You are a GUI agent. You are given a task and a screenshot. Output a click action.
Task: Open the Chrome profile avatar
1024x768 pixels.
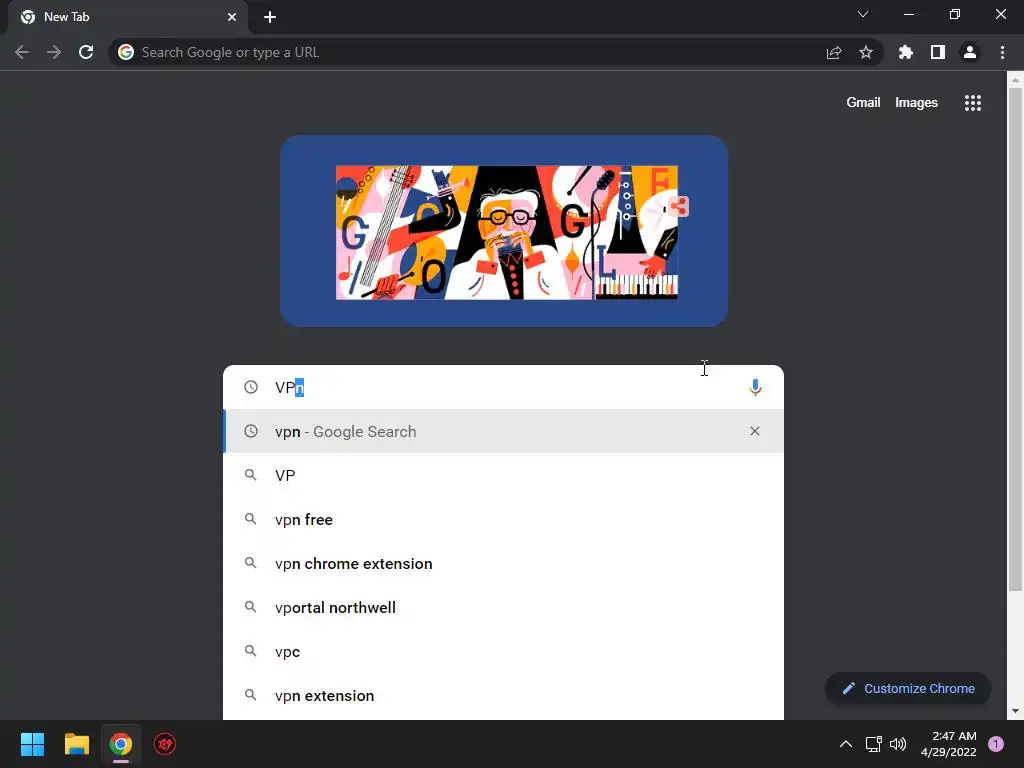click(970, 52)
